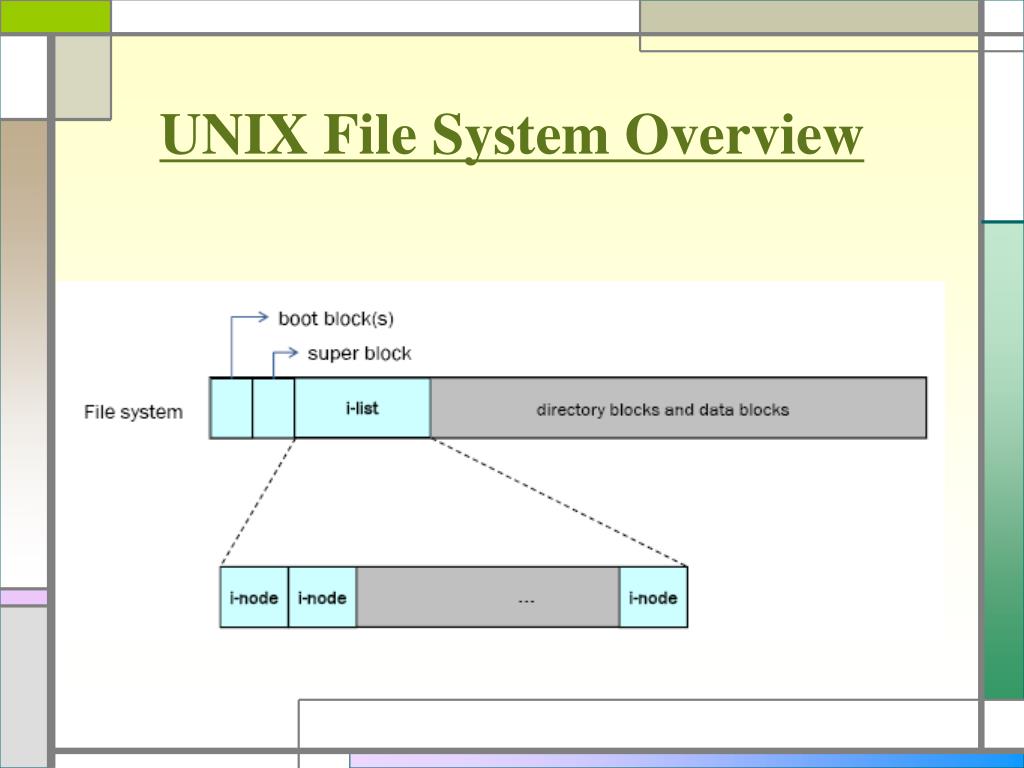
Task: Select the first i-node box on the left
Action: (x=254, y=597)
